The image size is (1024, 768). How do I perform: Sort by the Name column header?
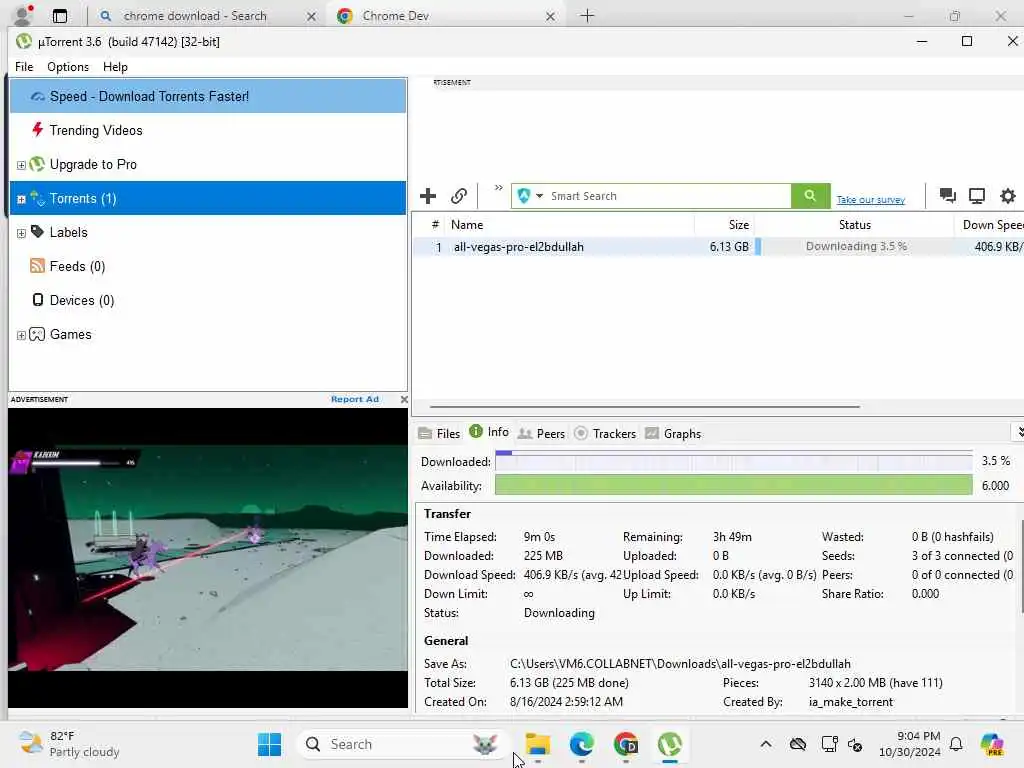click(571, 225)
